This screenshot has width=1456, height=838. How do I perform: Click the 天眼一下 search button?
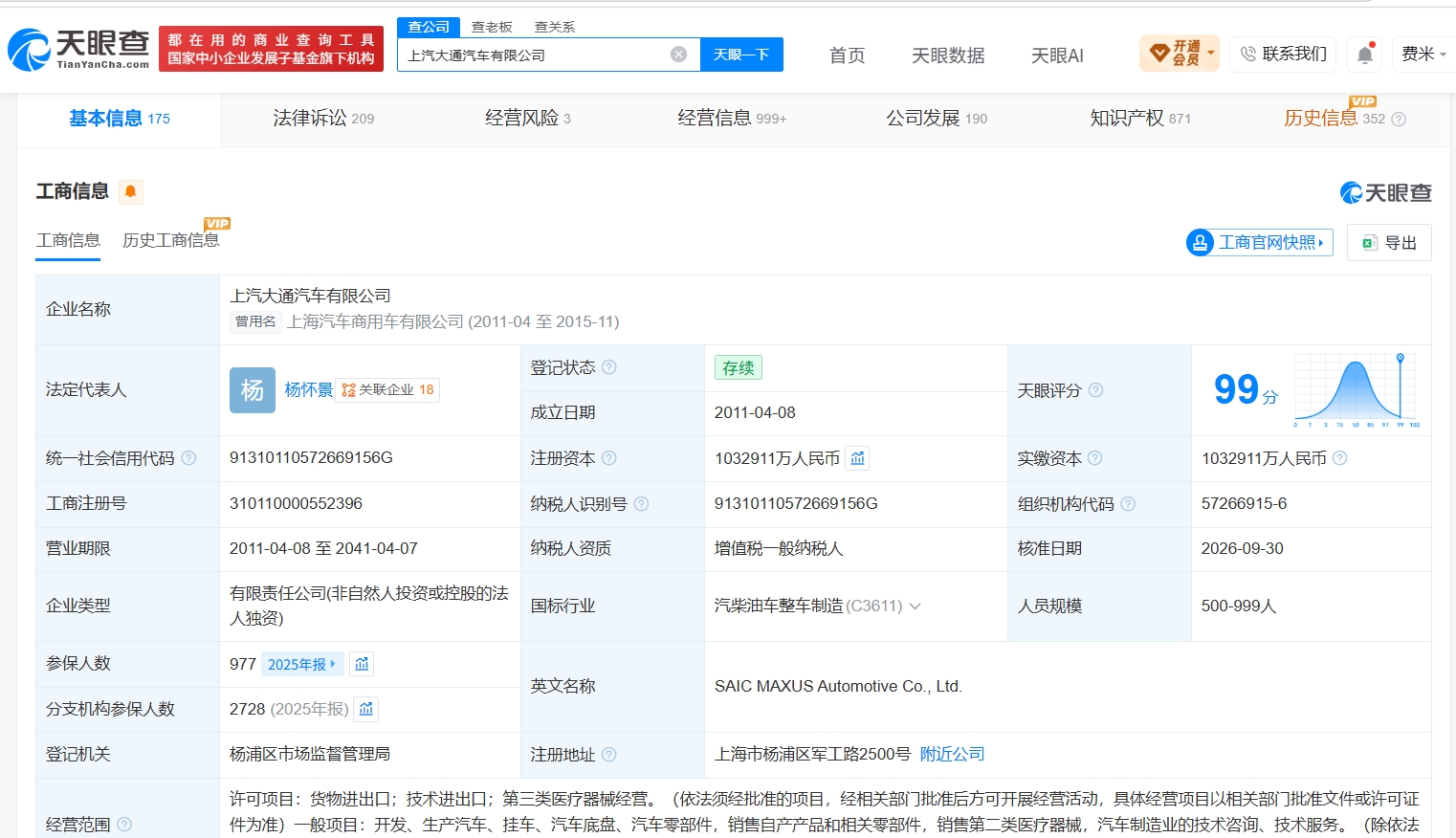tap(741, 55)
